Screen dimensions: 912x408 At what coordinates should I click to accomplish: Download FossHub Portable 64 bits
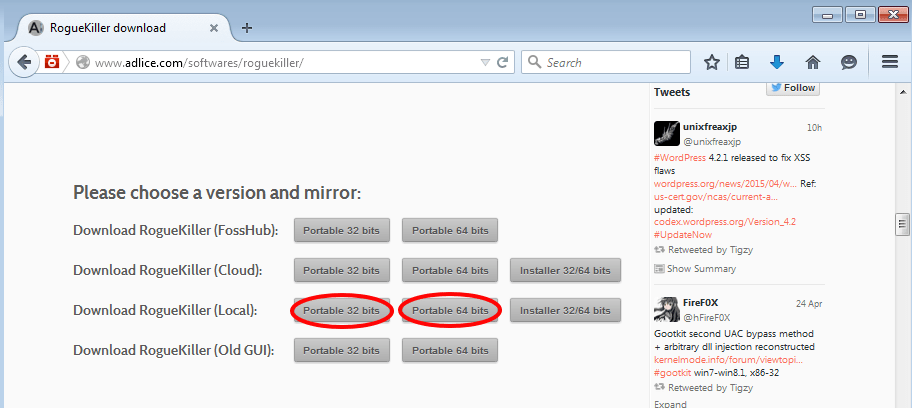[x=450, y=230]
